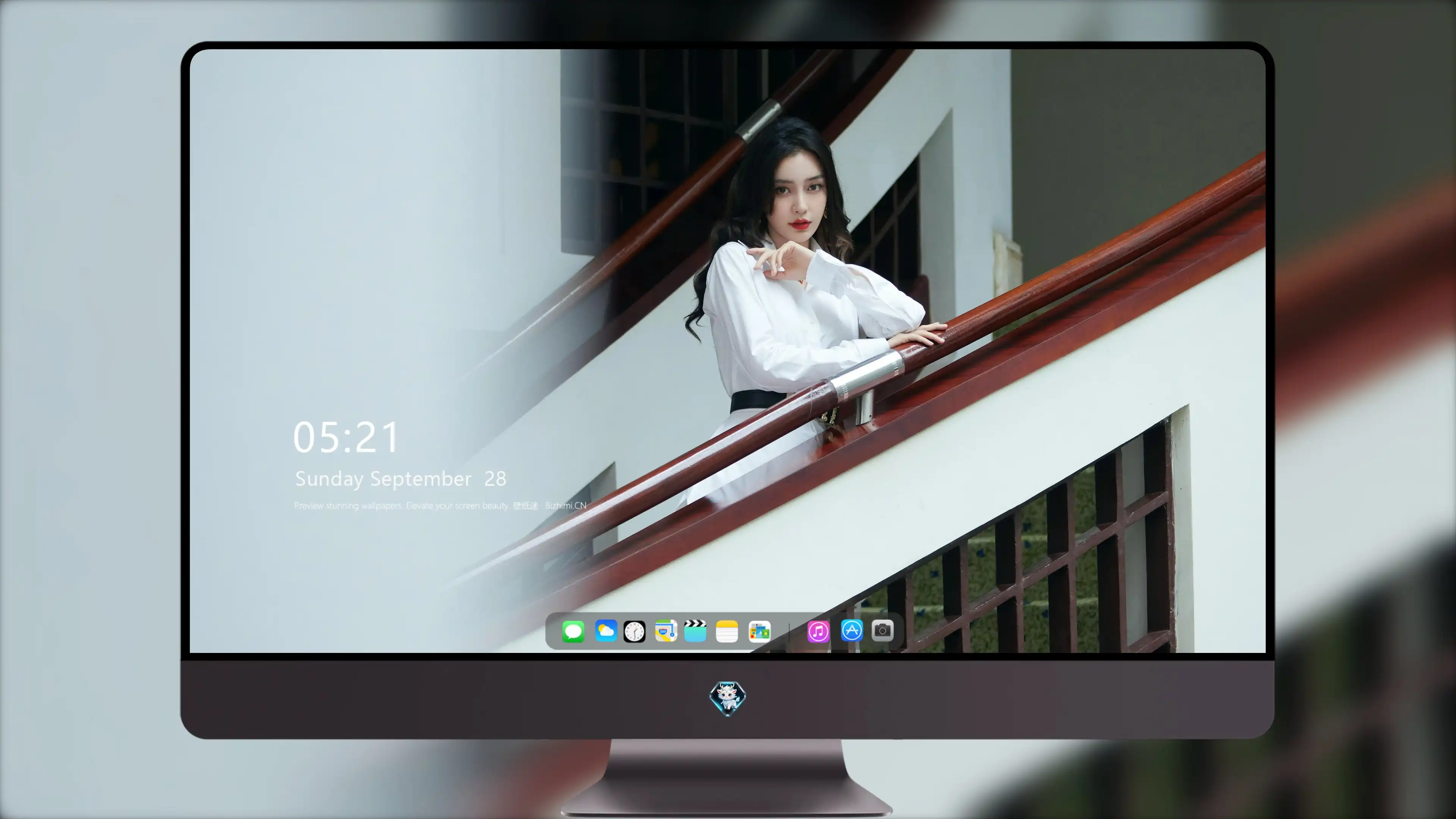Viewport: 1456px width, 819px height.
Task: Launch the App Store from the dock
Action: pos(852,630)
